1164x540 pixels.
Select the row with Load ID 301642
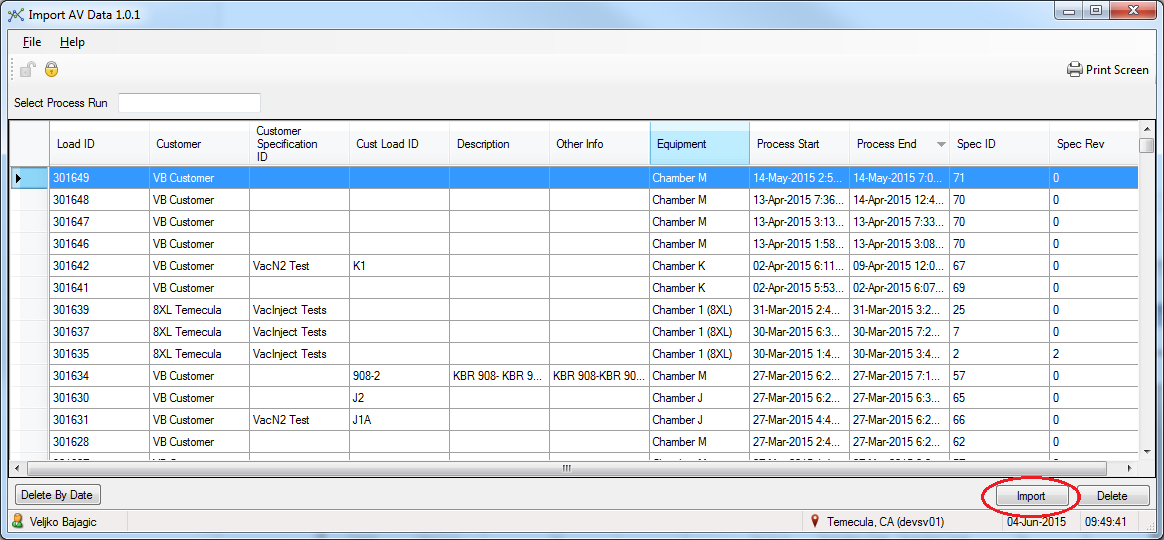coord(98,266)
